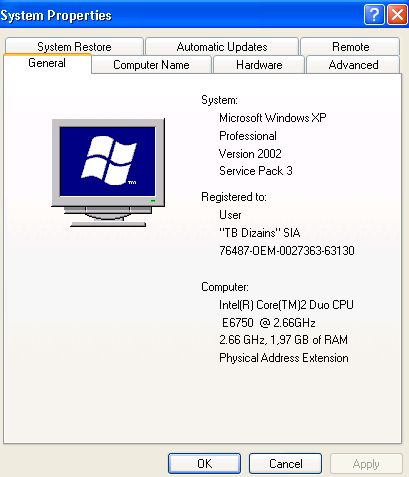Click the greyed-out Apply button
This screenshot has height=477, width=409.
(366, 463)
